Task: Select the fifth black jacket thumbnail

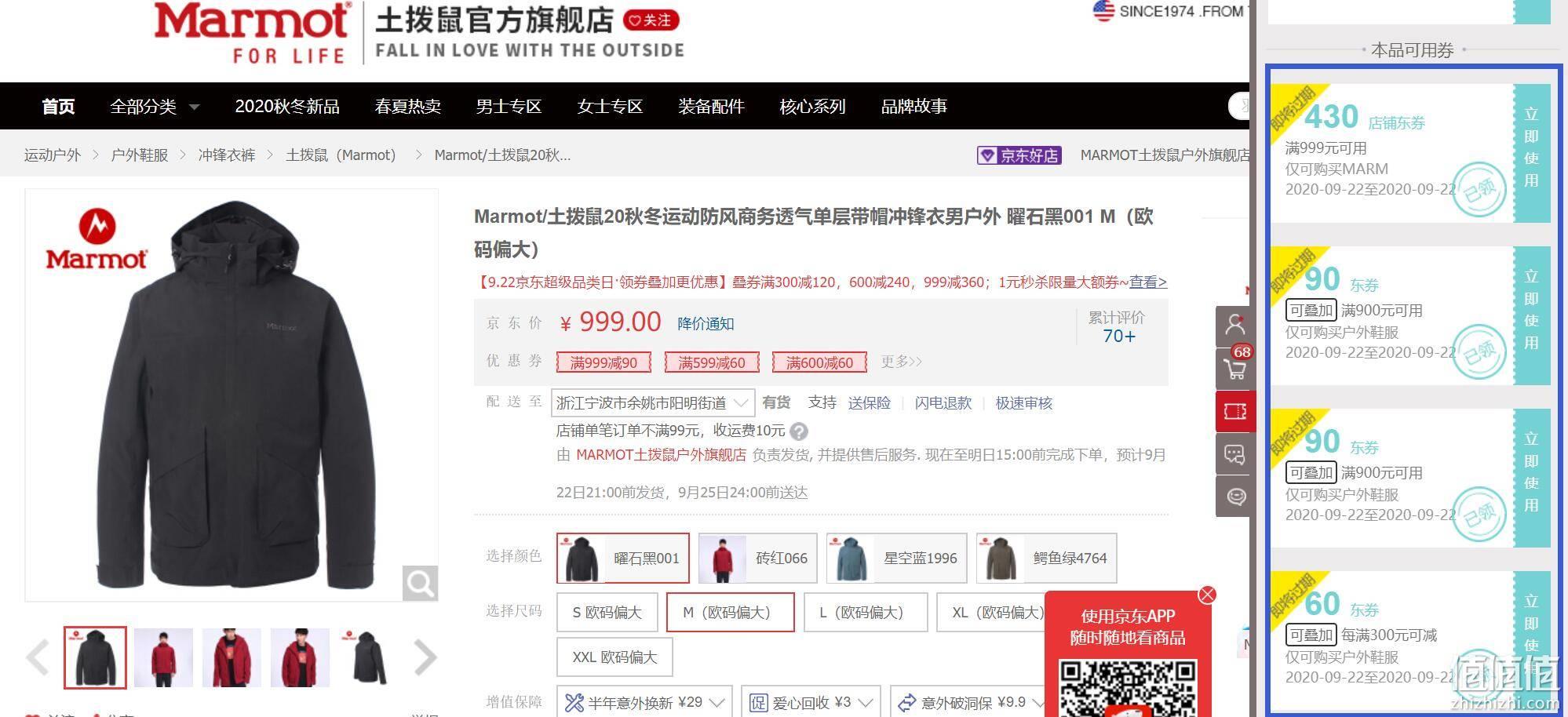Action: (368, 657)
